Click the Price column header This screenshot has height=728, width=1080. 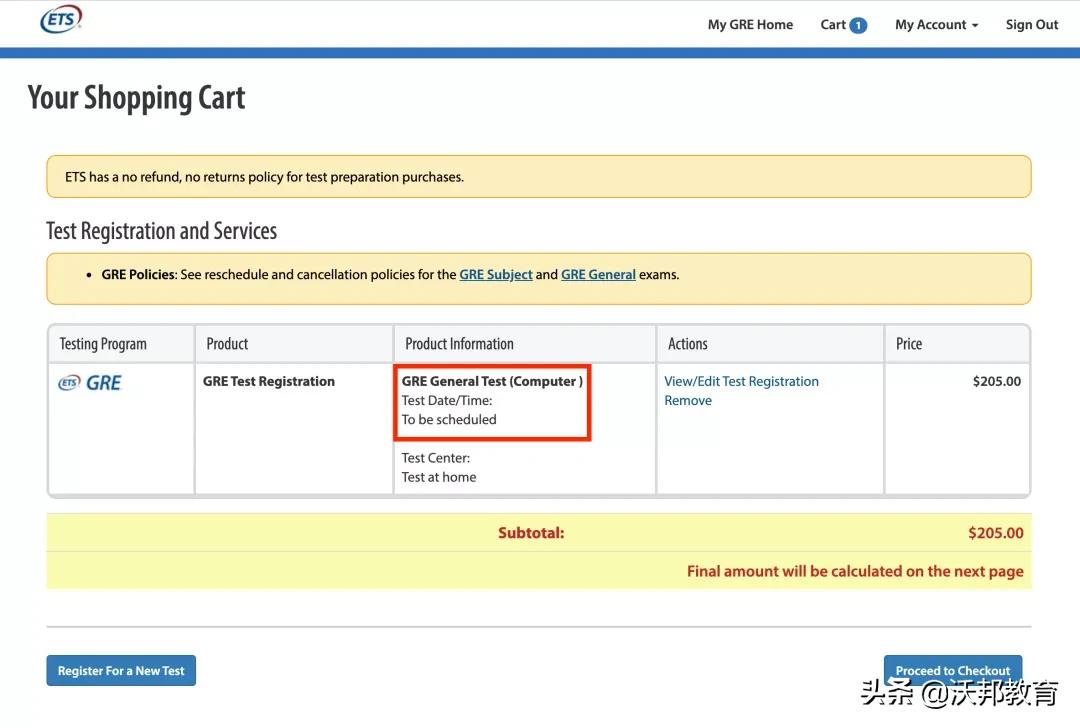908,344
